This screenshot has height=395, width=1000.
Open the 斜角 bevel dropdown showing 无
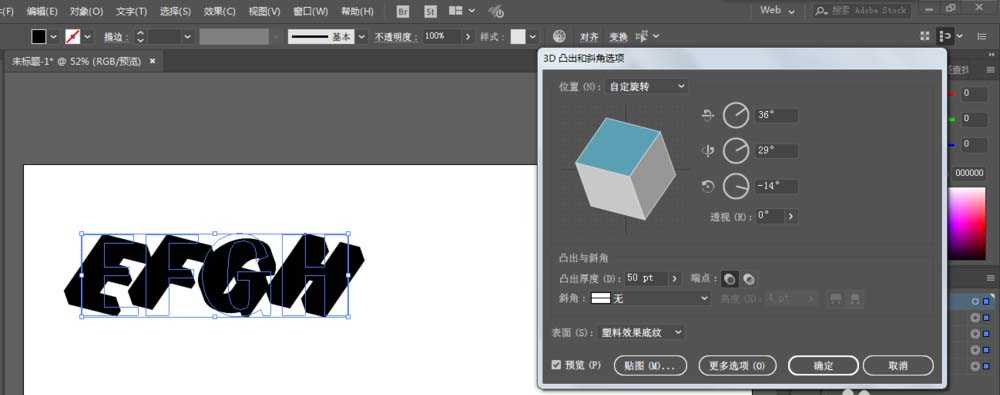650,298
